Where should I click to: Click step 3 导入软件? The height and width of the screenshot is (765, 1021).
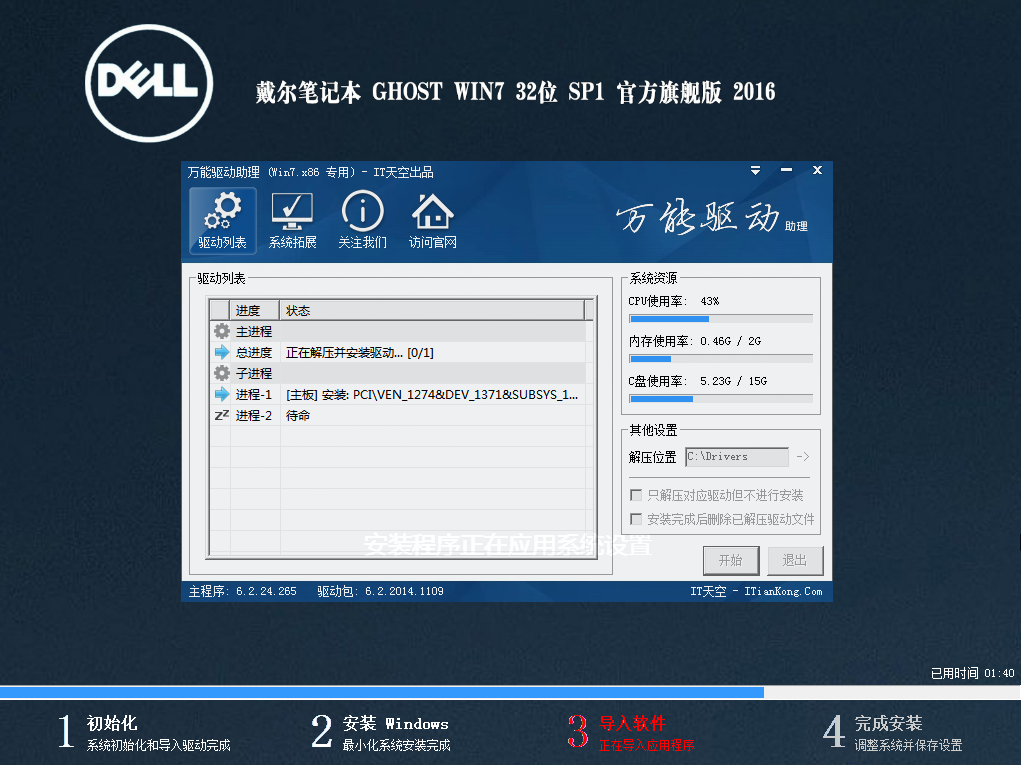click(x=631, y=732)
